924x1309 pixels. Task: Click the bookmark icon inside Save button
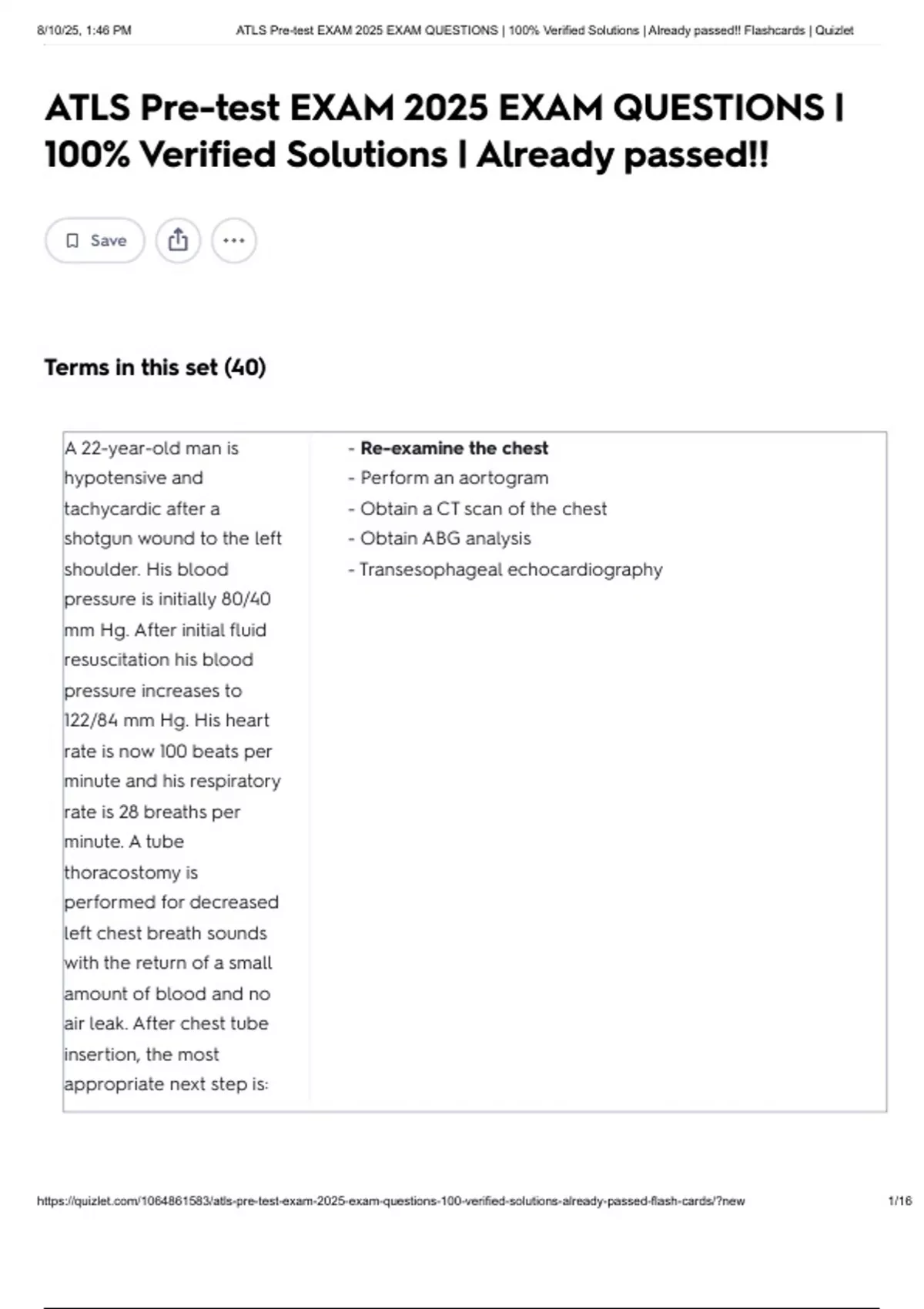tap(72, 241)
